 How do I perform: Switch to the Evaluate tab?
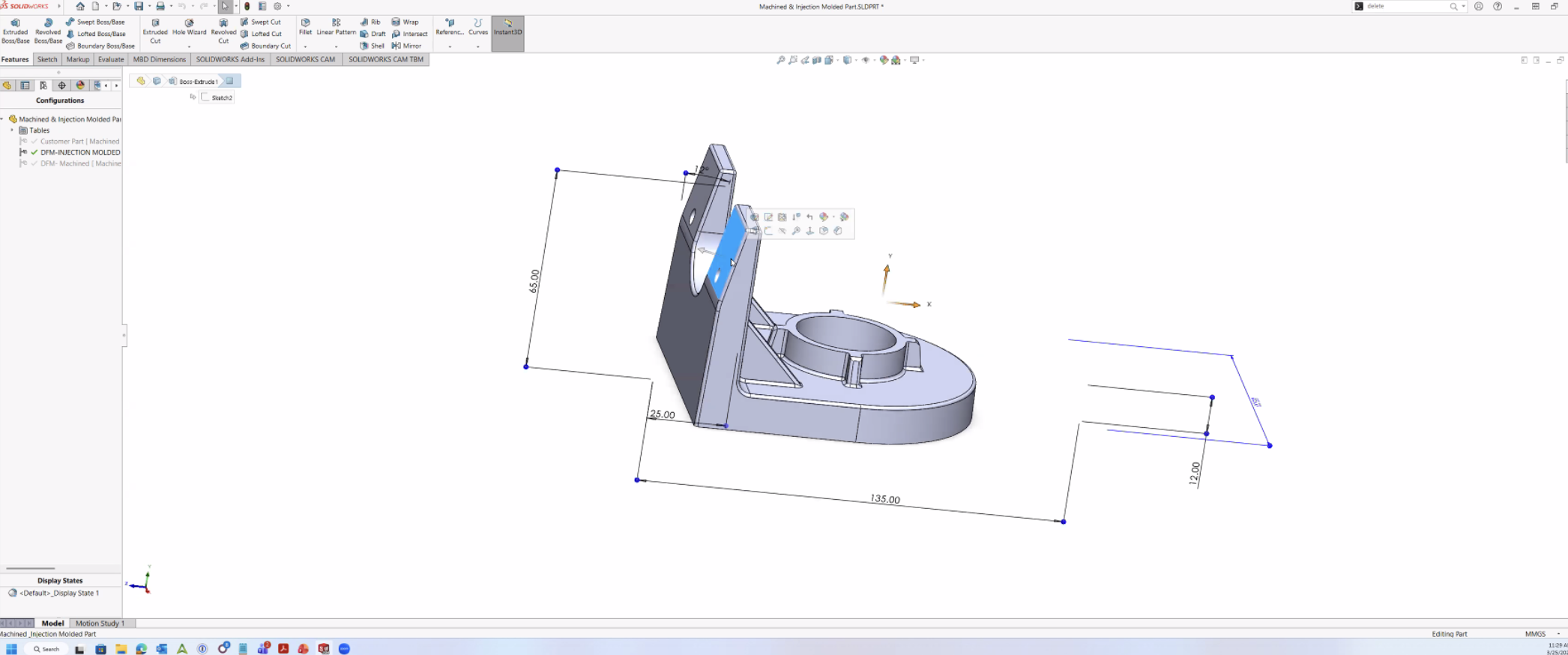[111, 59]
